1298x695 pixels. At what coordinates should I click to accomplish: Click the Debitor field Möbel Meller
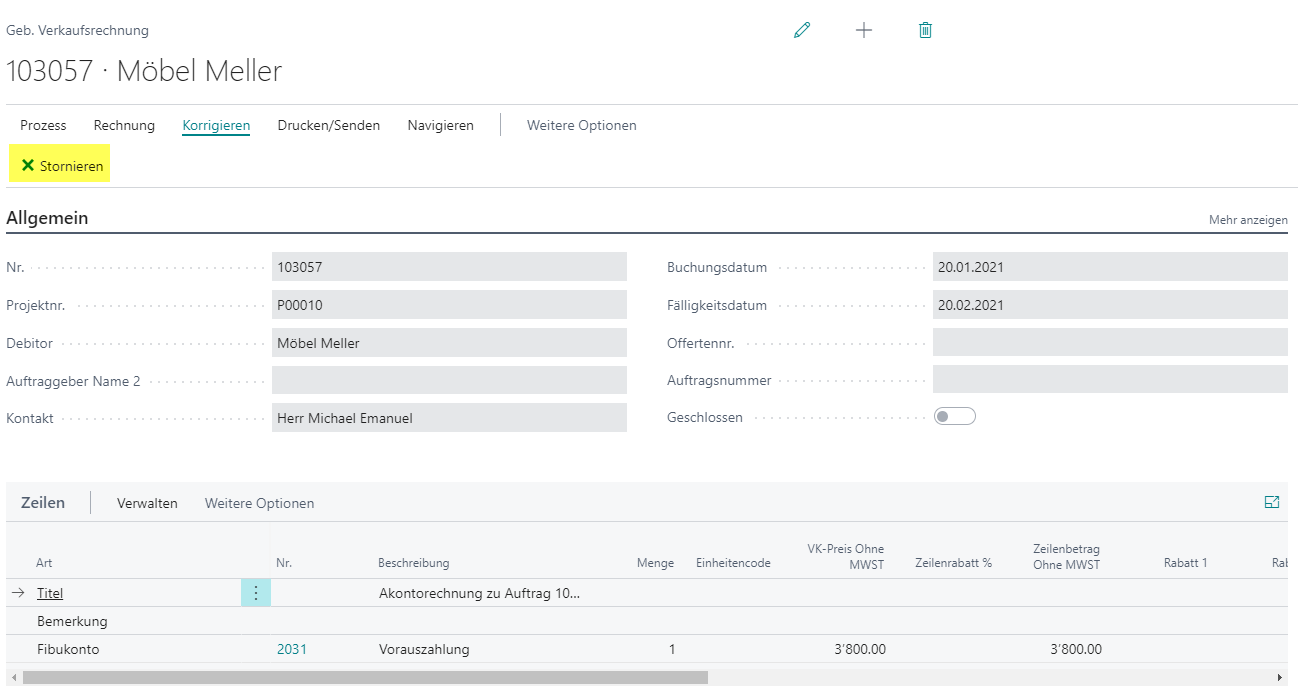[x=449, y=343]
